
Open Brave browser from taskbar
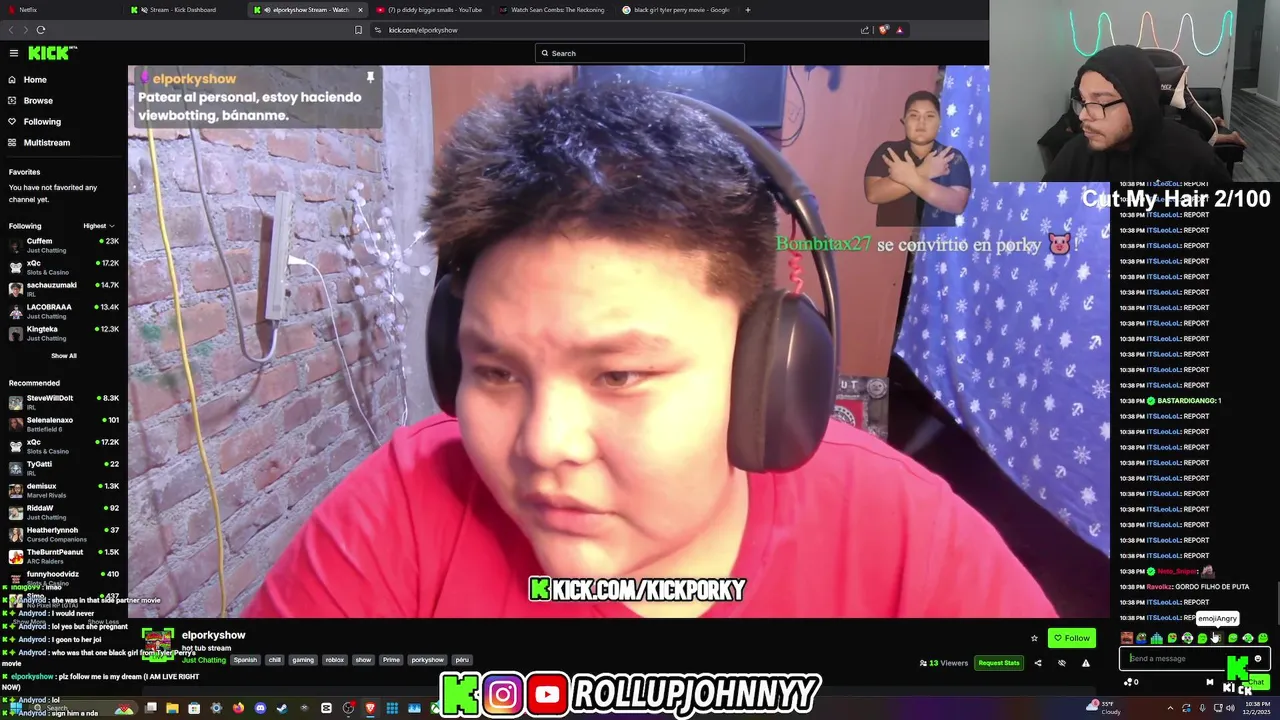(x=370, y=709)
